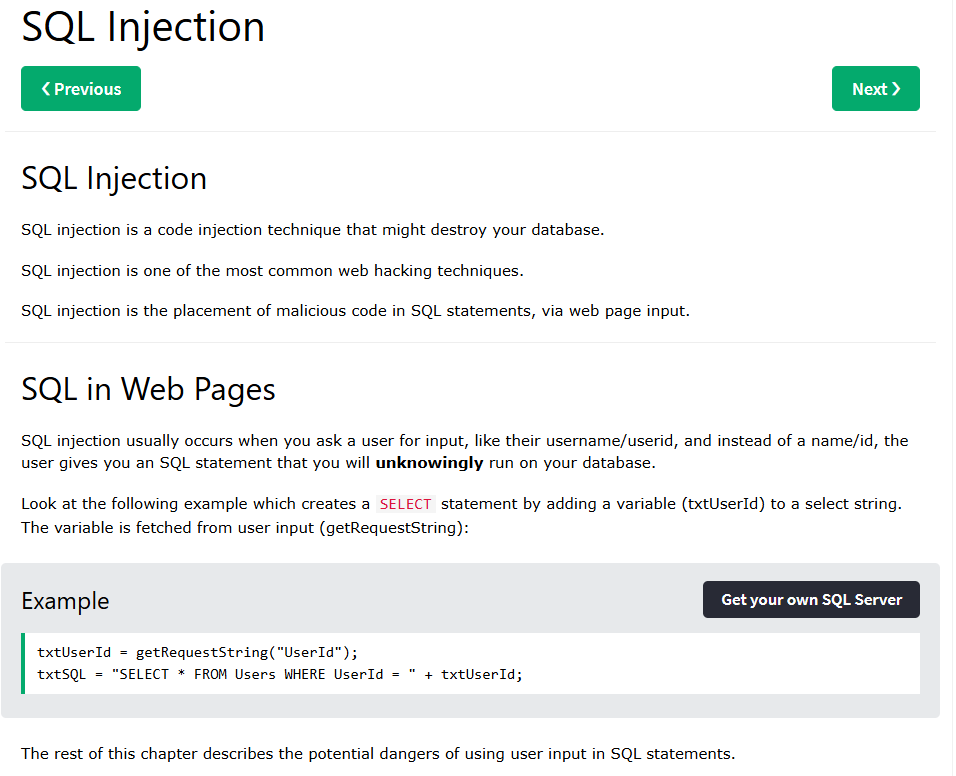Image resolution: width=956 pixels, height=776 pixels.
Task: Click the bold word unknowingly
Action: tap(429, 463)
